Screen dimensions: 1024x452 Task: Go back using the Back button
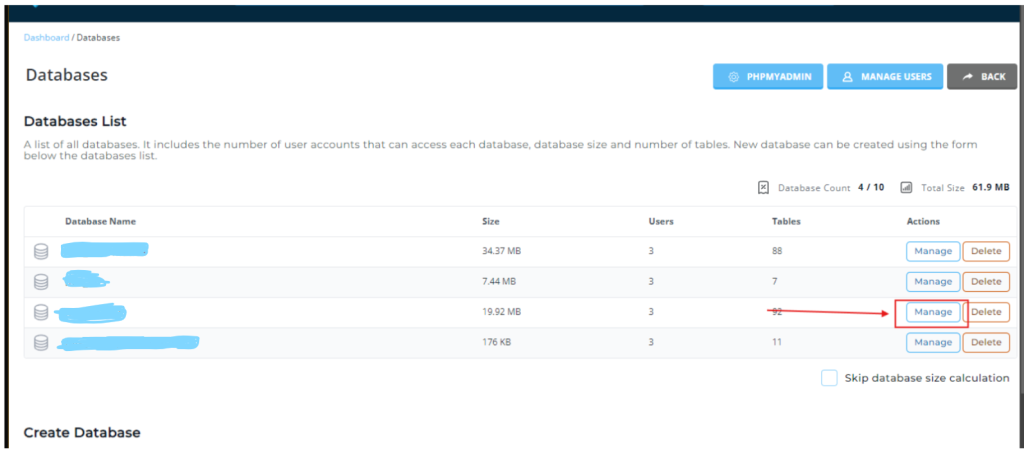(981, 77)
